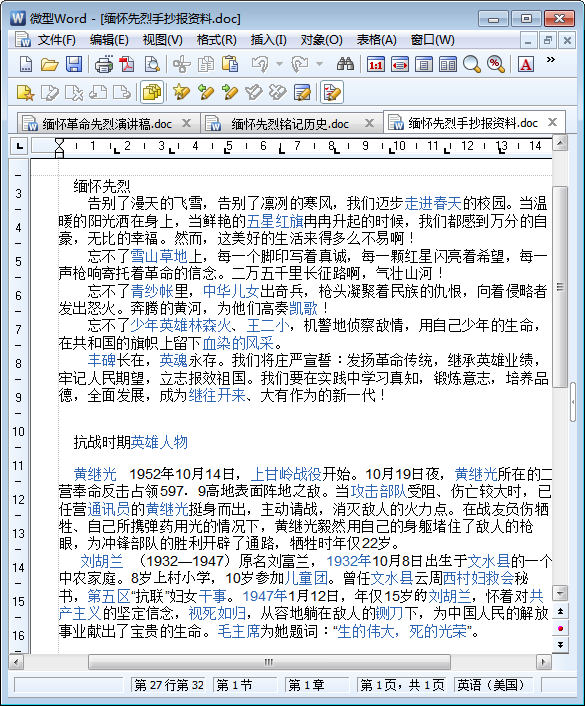Cut selection with the scissors icon
Screen dimensions: 585x706
tap(181, 64)
